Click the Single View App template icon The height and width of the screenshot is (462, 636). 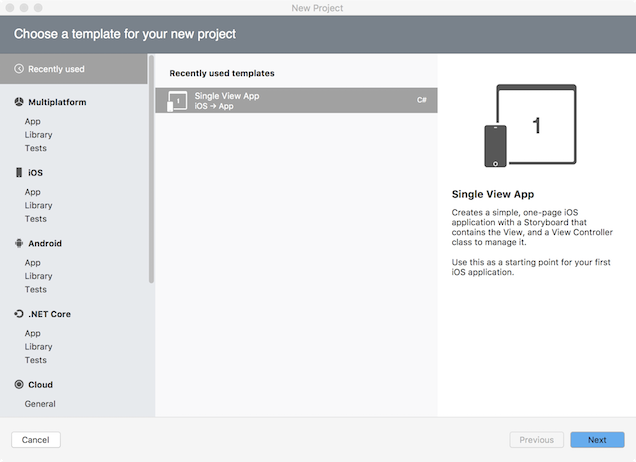[x=177, y=101]
